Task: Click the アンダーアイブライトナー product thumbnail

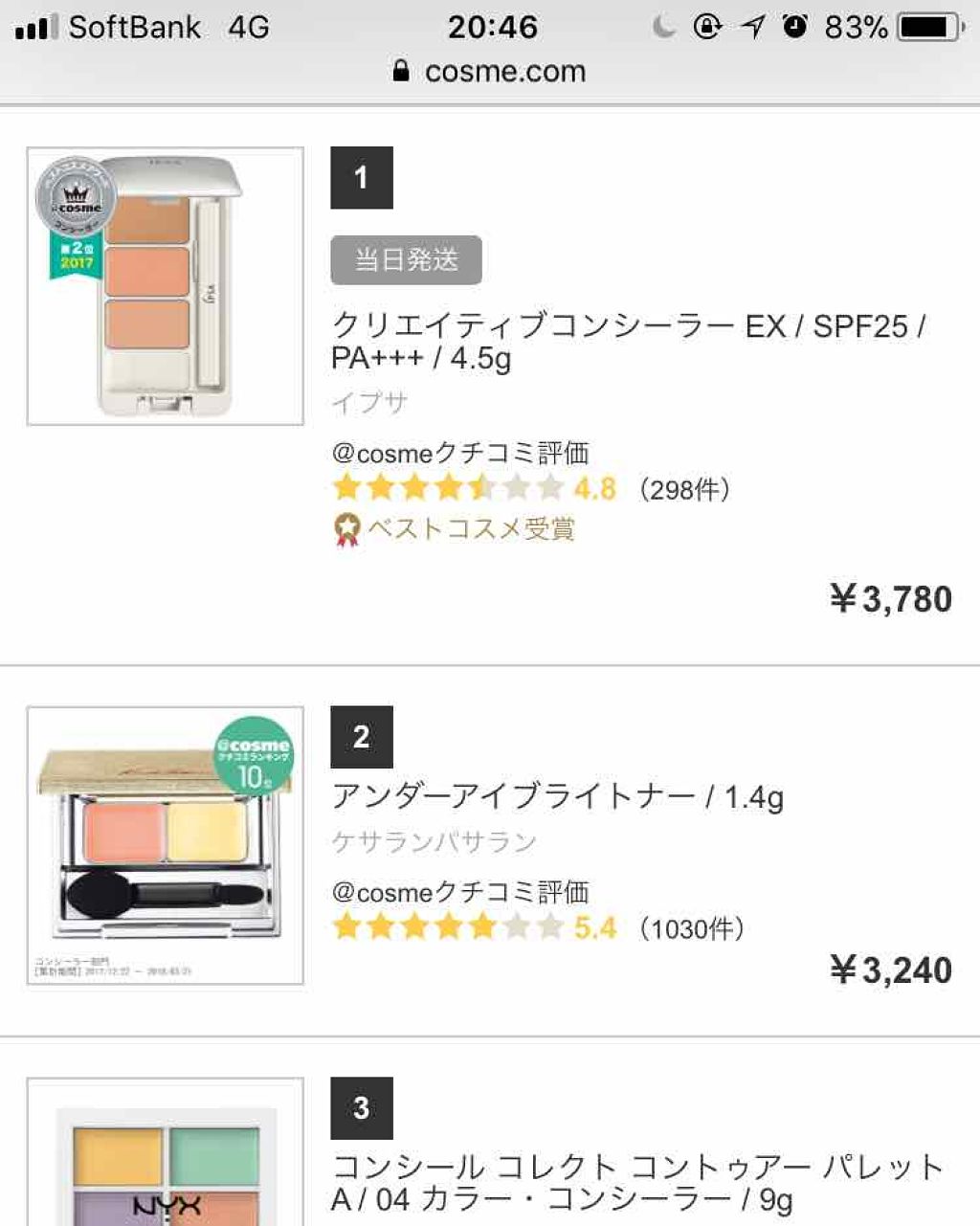Action: click(x=165, y=845)
